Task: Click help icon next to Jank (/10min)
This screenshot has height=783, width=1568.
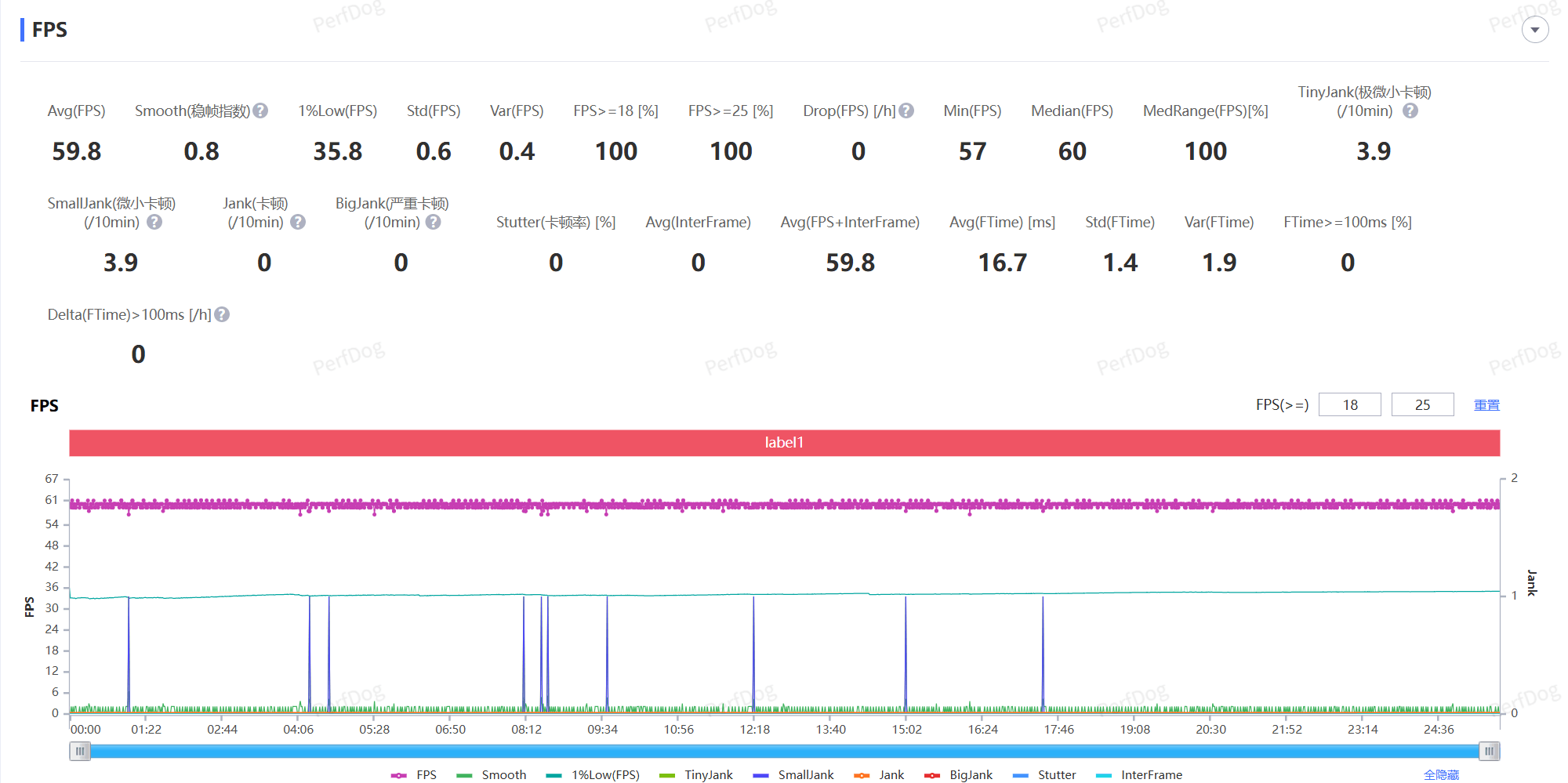Action: [298, 223]
